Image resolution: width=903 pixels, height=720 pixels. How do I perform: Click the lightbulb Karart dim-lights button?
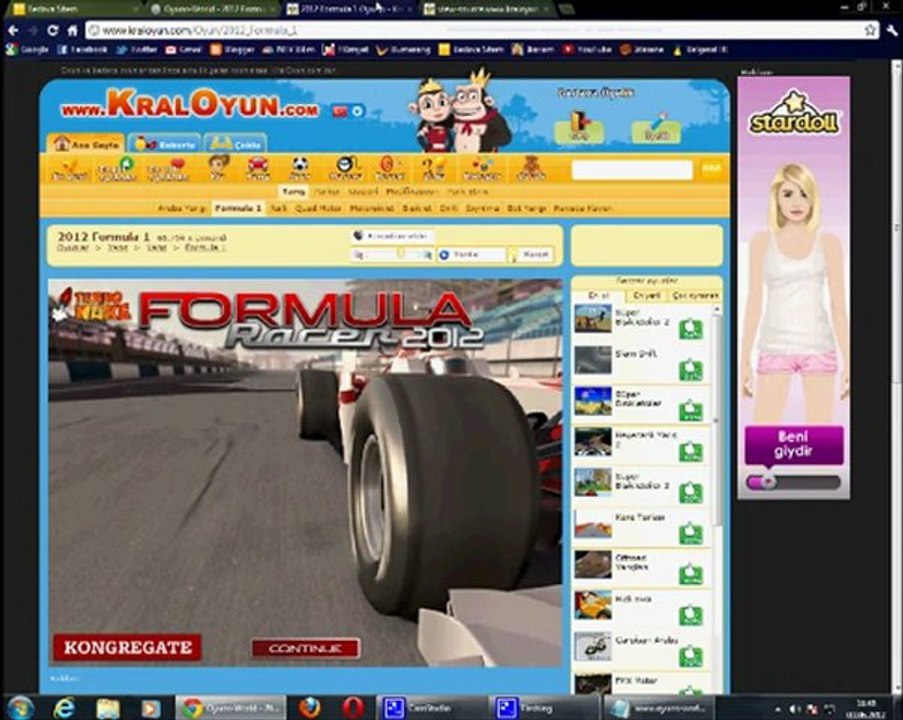coord(530,255)
